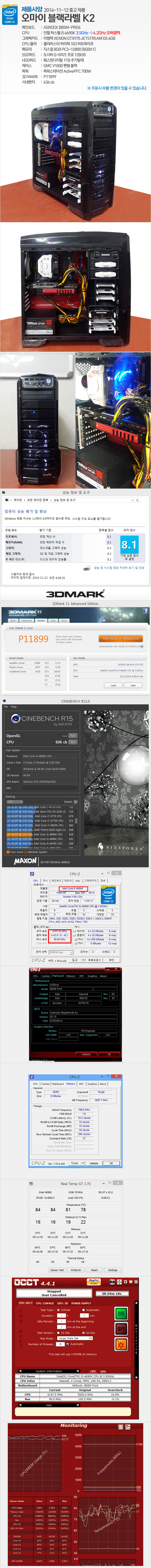This screenshot has height=1568, width=151.
Task: Run the Cinebench CPU test
Action: tap(73, 742)
